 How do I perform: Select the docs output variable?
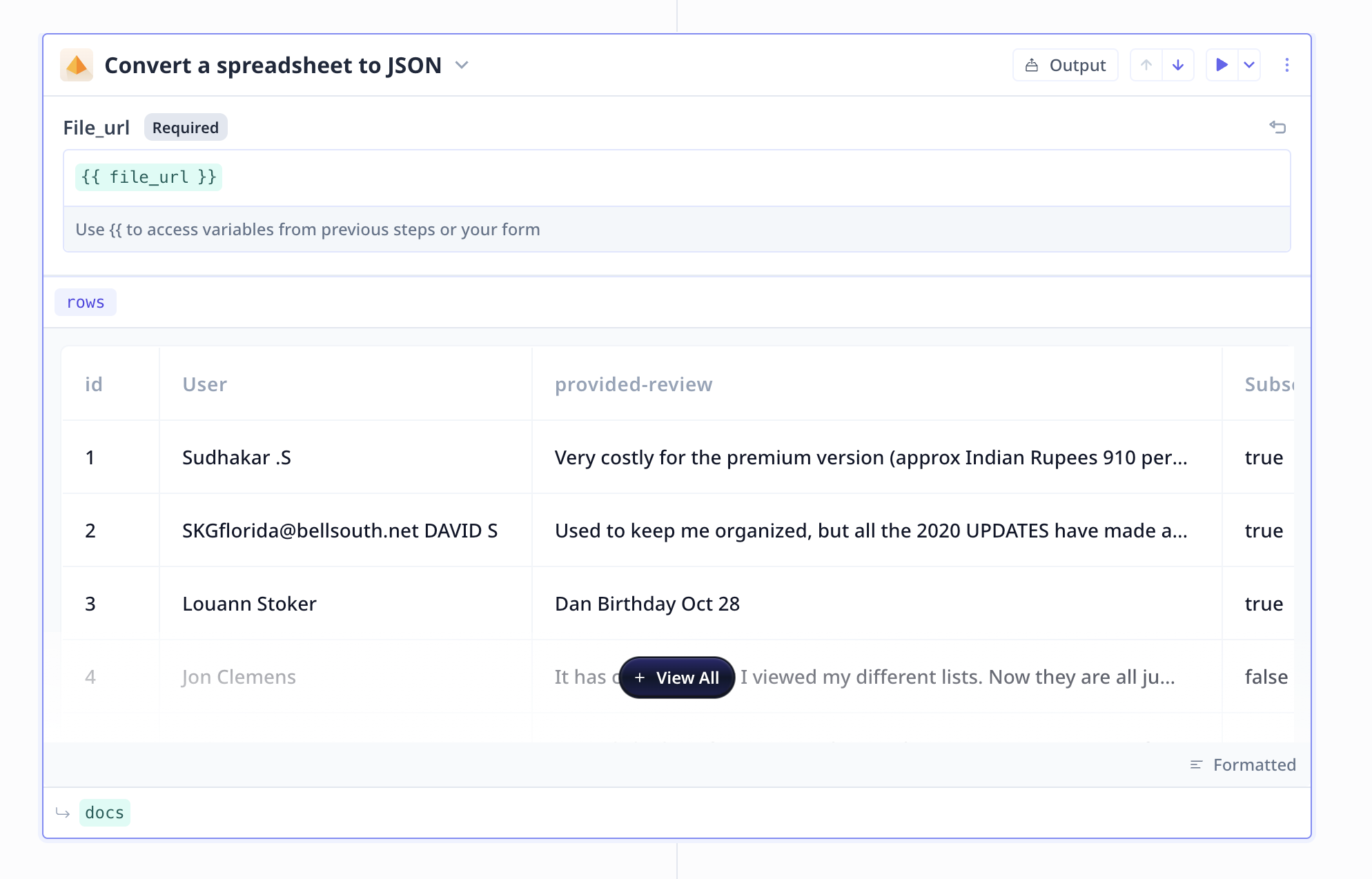pos(104,812)
